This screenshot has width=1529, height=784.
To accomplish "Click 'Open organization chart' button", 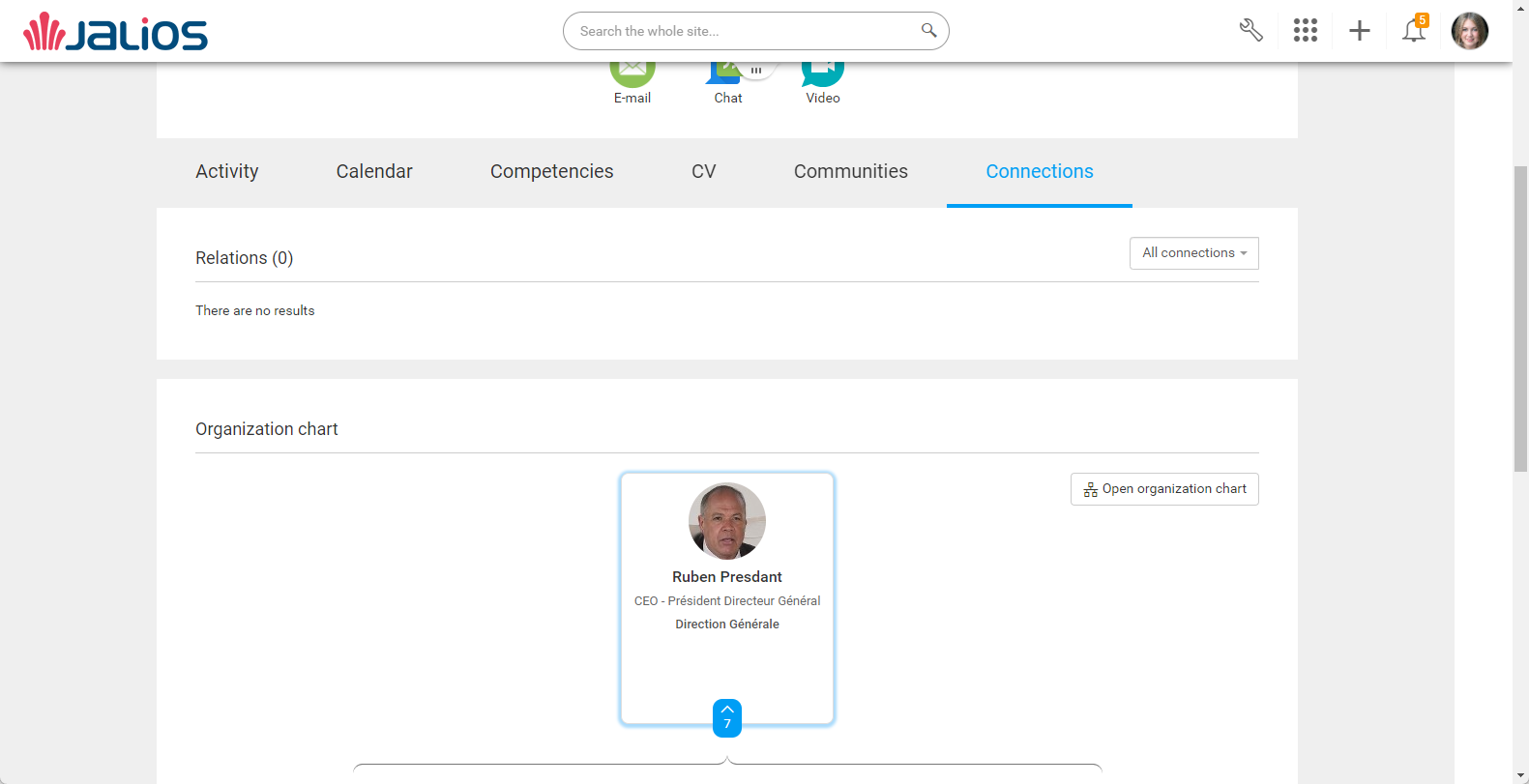I will [1164, 489].
